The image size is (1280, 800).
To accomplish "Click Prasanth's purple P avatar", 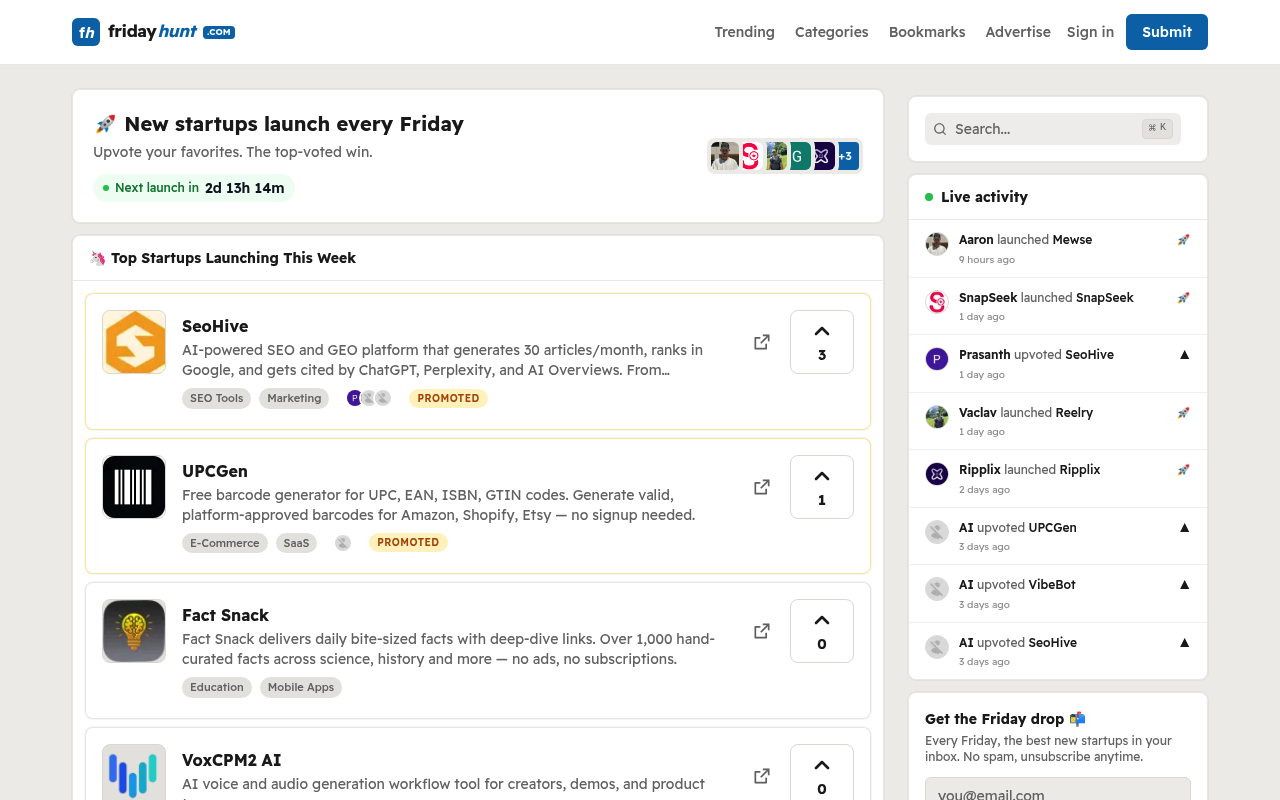I will coord(937,359).
